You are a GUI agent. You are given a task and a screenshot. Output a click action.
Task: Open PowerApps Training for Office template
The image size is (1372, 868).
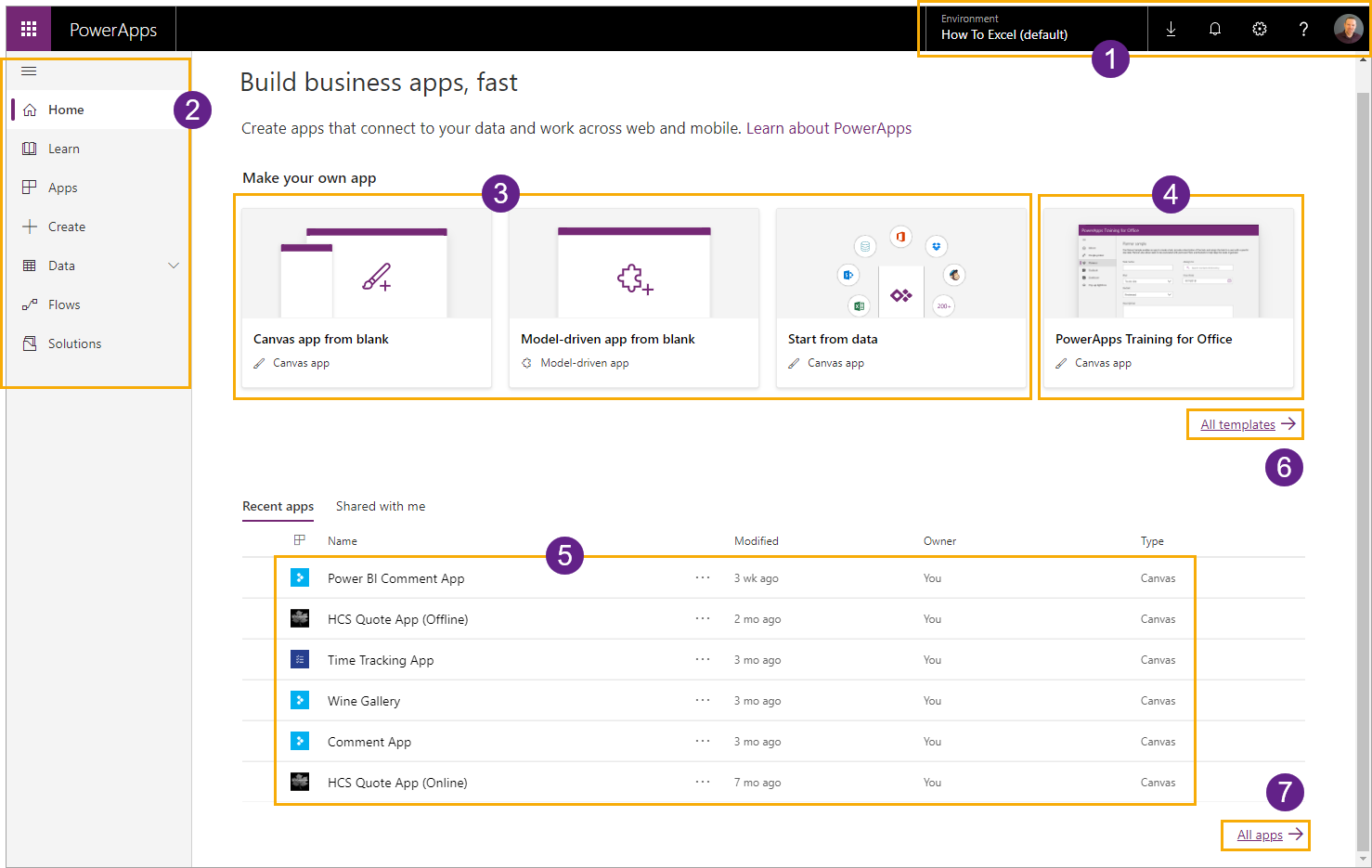[x=1169, y=297]
